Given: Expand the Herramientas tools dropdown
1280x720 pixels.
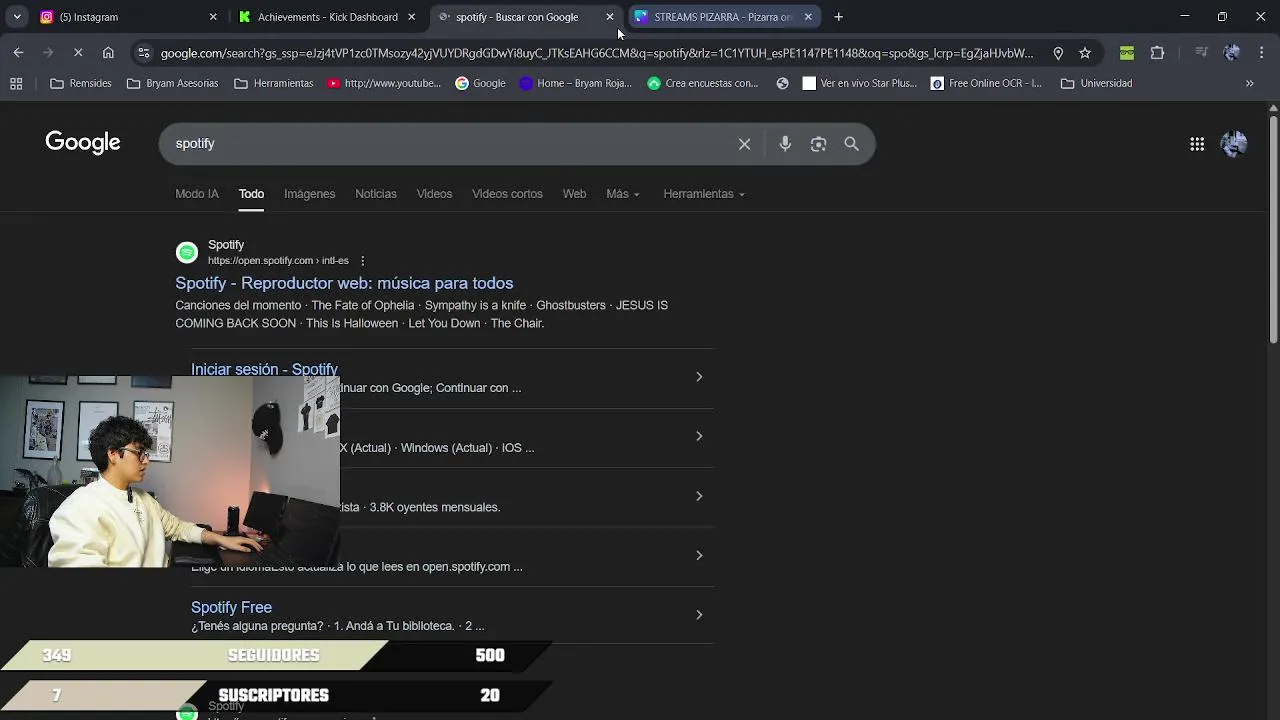Looking at the screenshot, I should coord(703,194).
